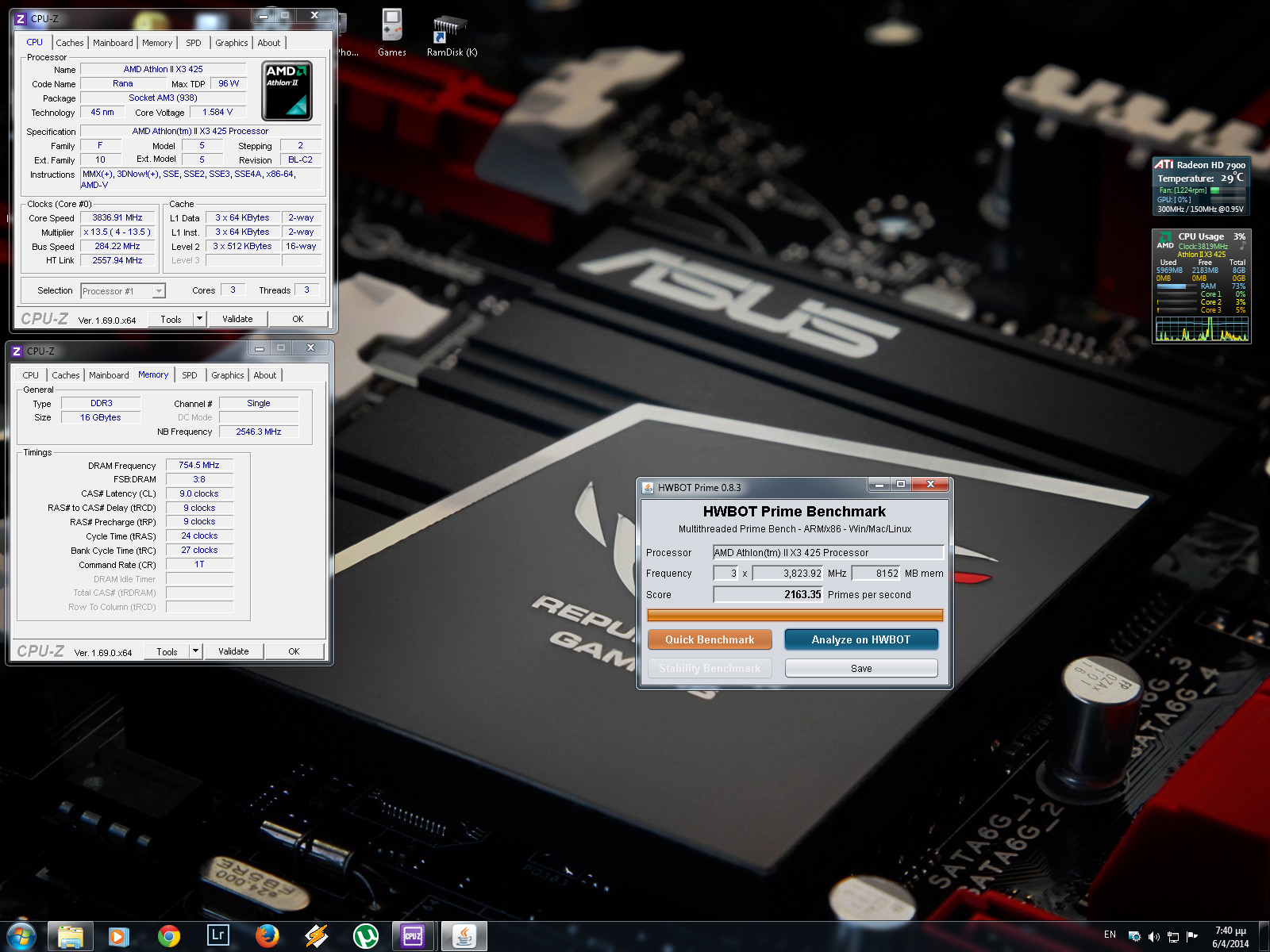The image size is (1270, 952).
Task: Open SPD tab in the top CPU-Z window
Action: [x=194, y=43]
